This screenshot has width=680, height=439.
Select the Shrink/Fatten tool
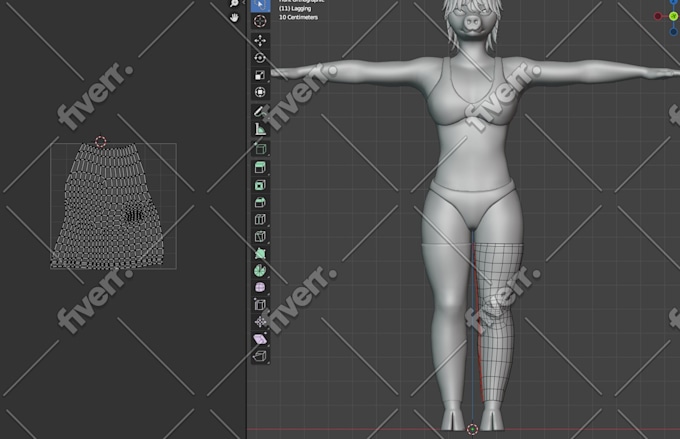pos(260,322)
